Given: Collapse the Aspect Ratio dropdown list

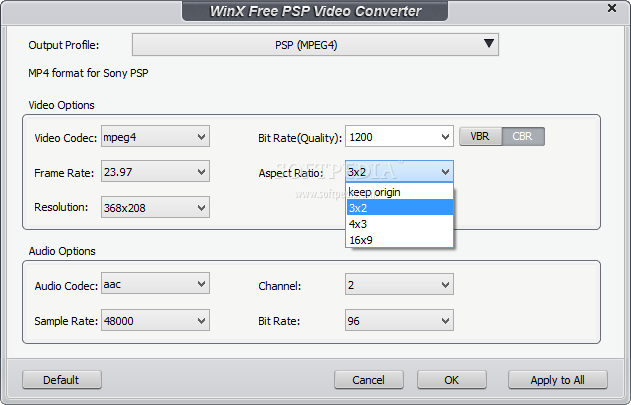Looking at the screenshot, I should (399, 172).
